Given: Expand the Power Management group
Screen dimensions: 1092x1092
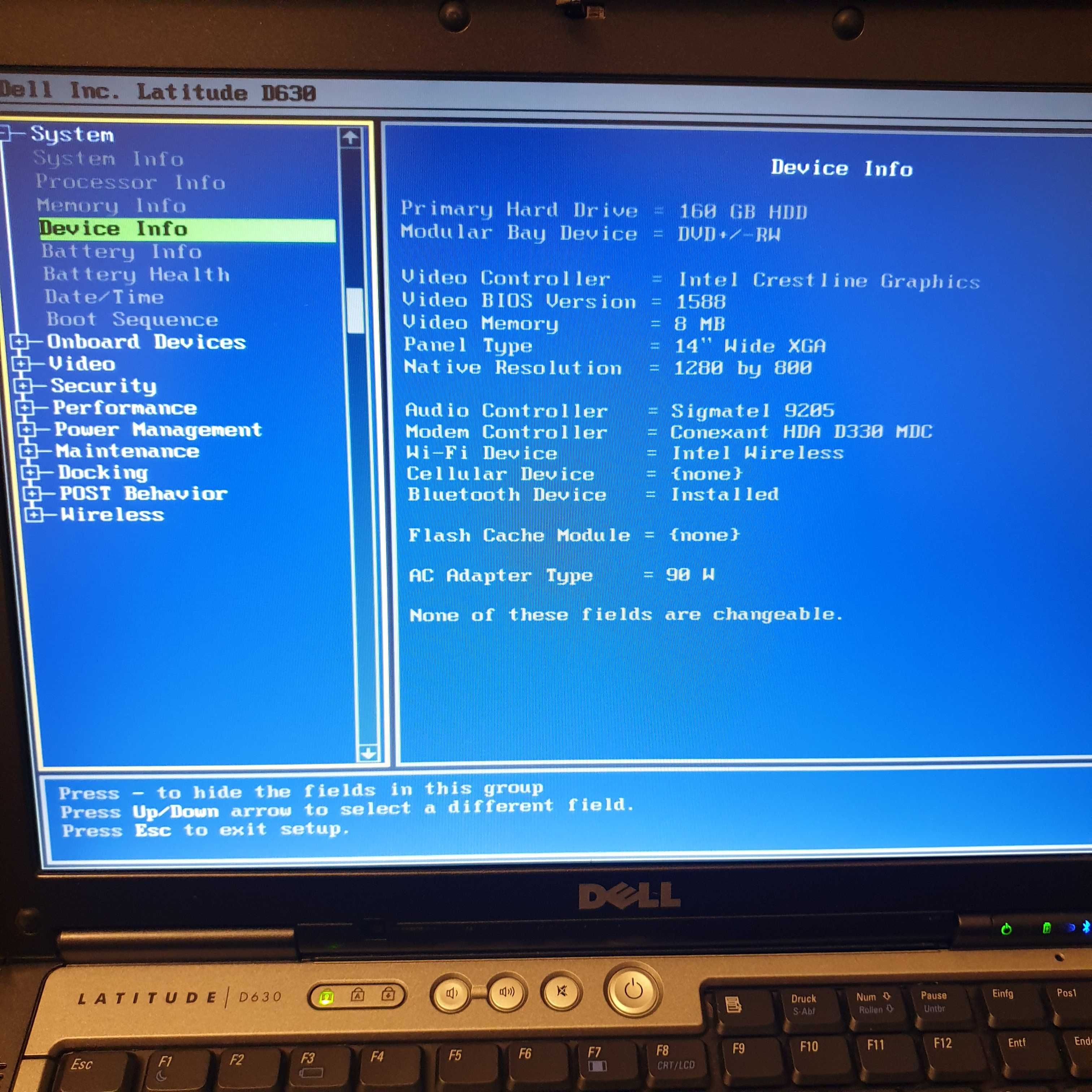Looking at the screenshot, I should [x=26, y=430].
